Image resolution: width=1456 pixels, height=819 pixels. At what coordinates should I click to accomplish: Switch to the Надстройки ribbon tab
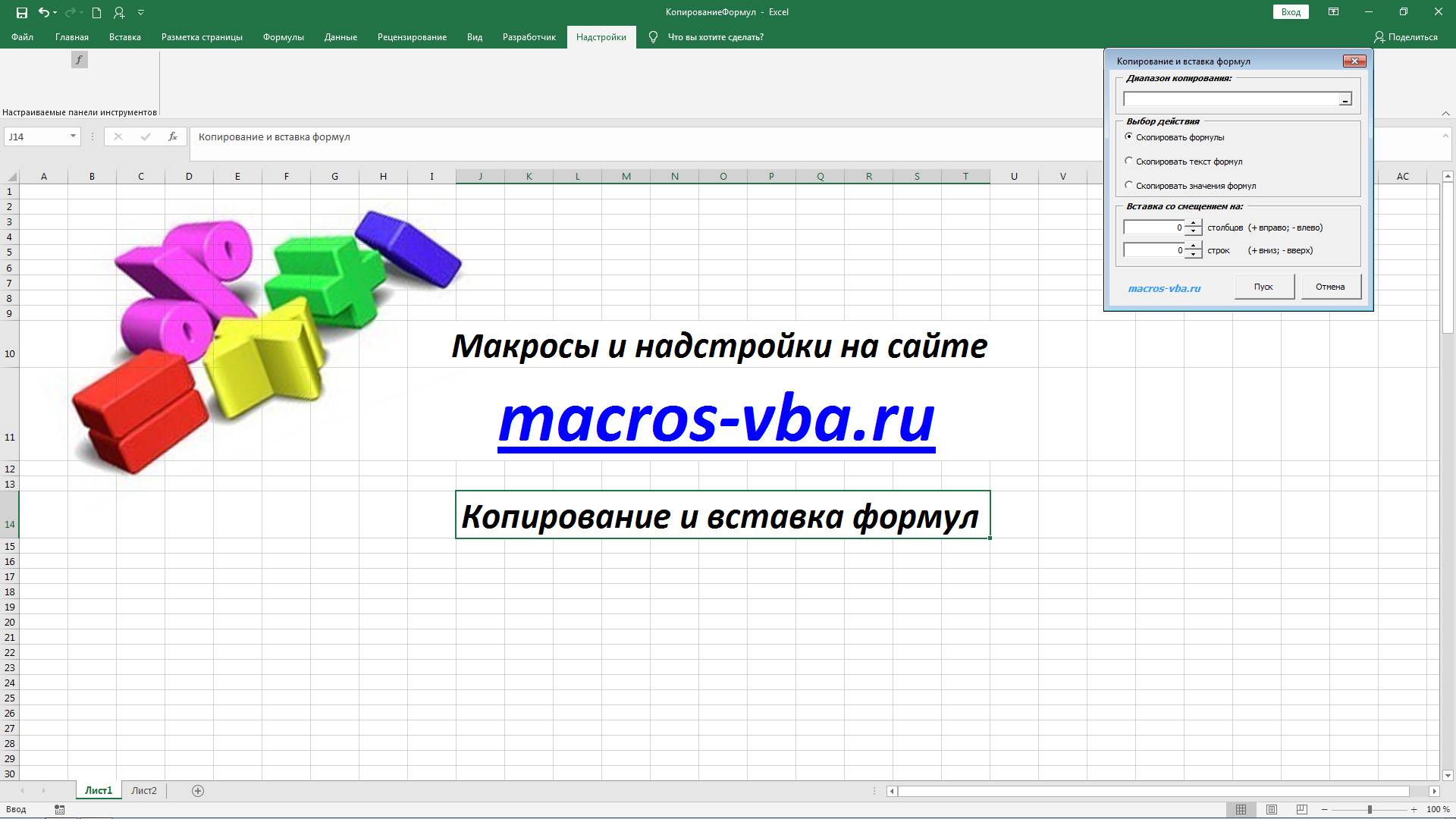[x=601, y=36]
